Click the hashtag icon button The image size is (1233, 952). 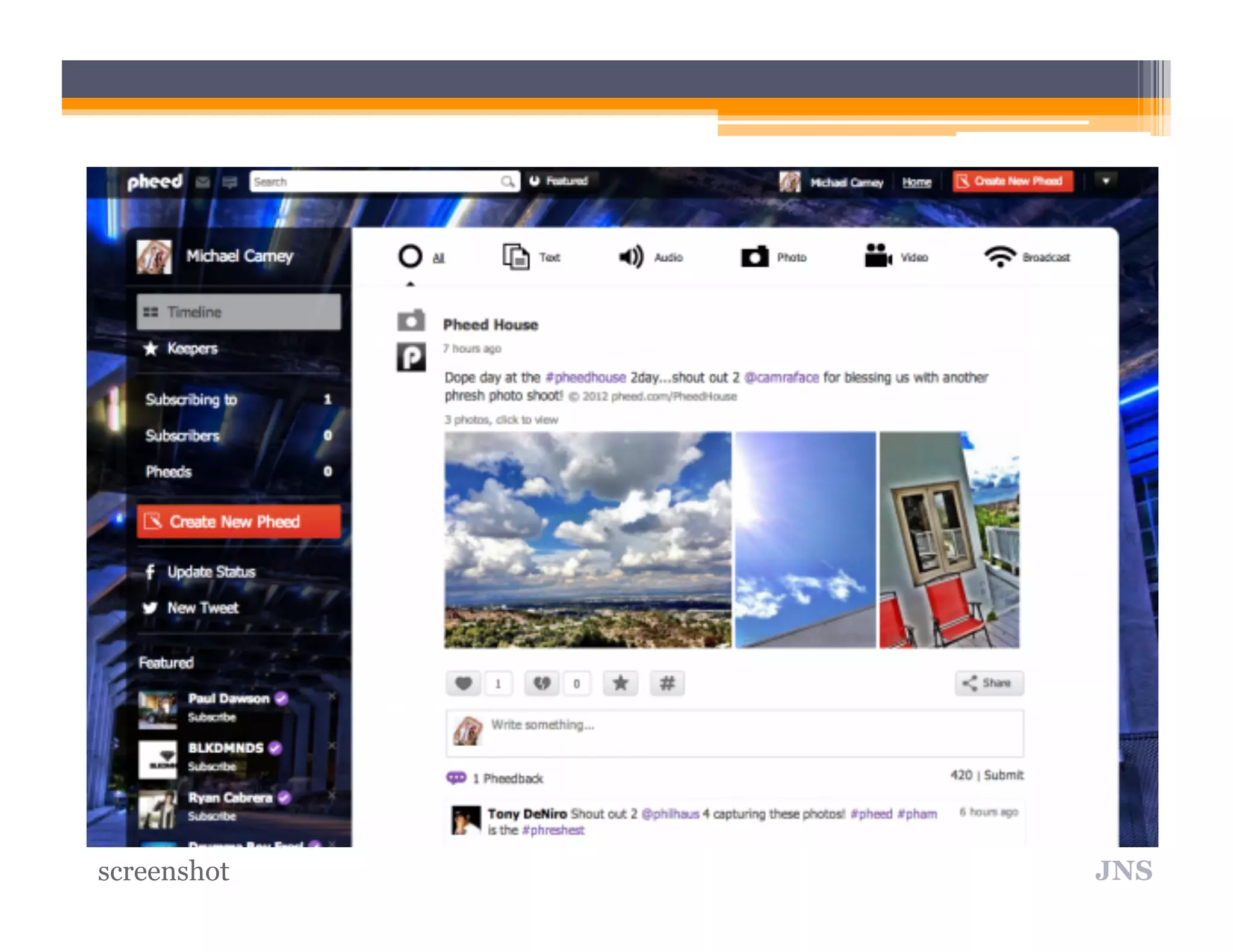pyautogui.click(x=667, y=684)
